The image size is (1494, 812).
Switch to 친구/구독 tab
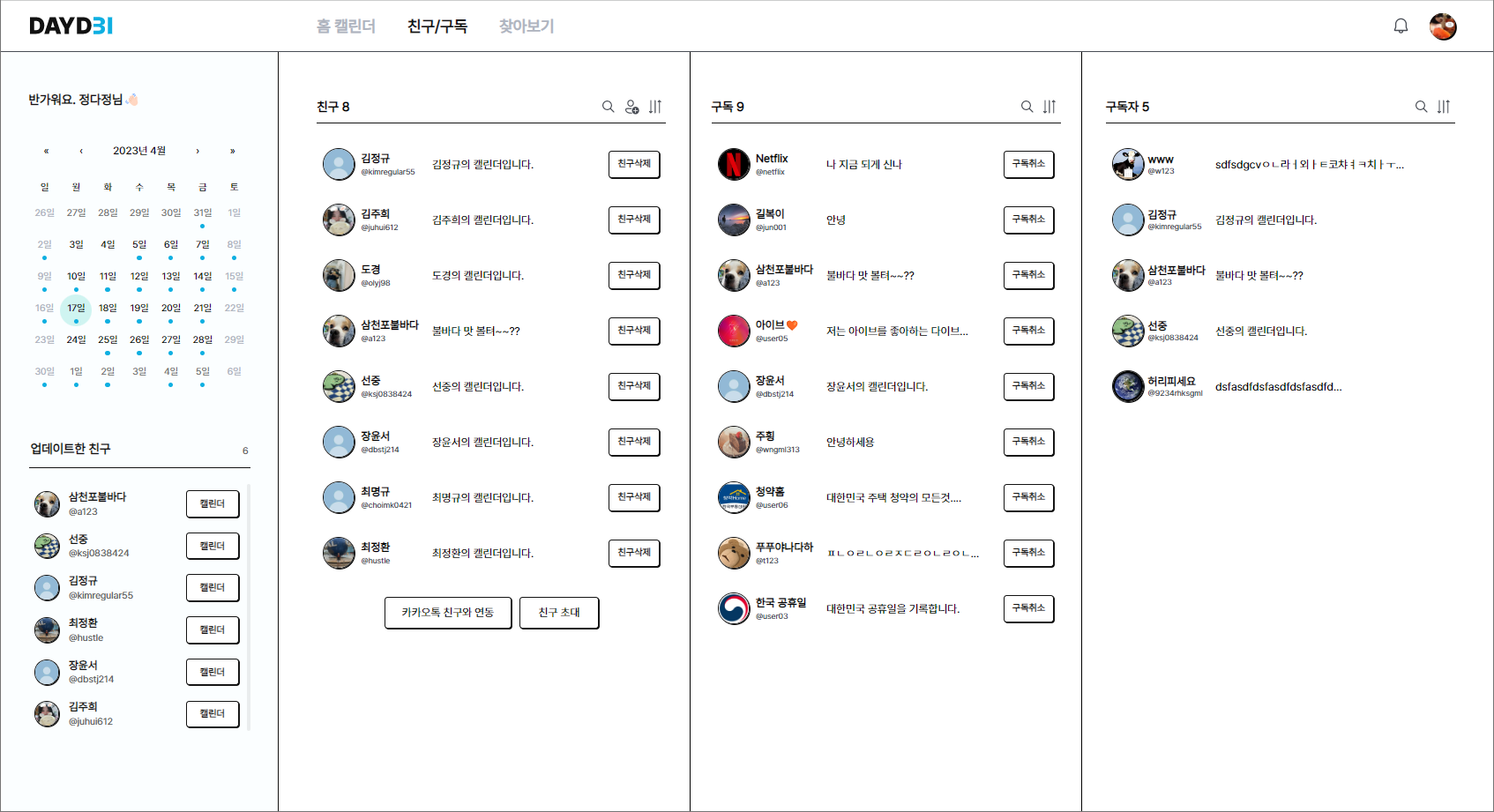[x=437, y=26]
